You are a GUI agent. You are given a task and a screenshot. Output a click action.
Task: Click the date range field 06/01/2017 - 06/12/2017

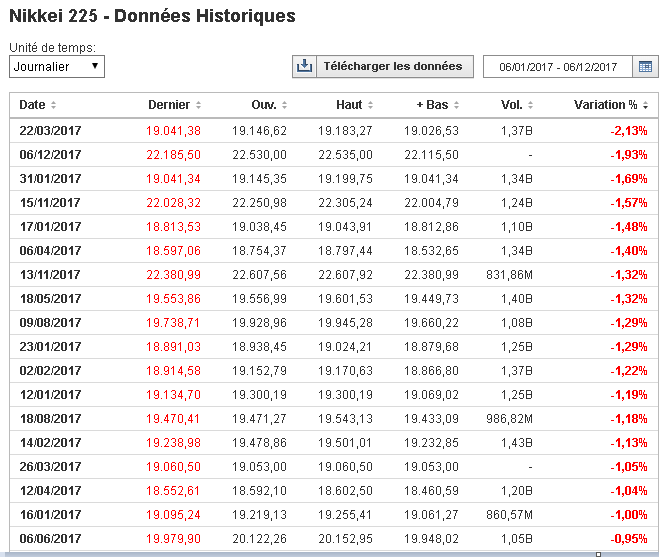(558, 66)
